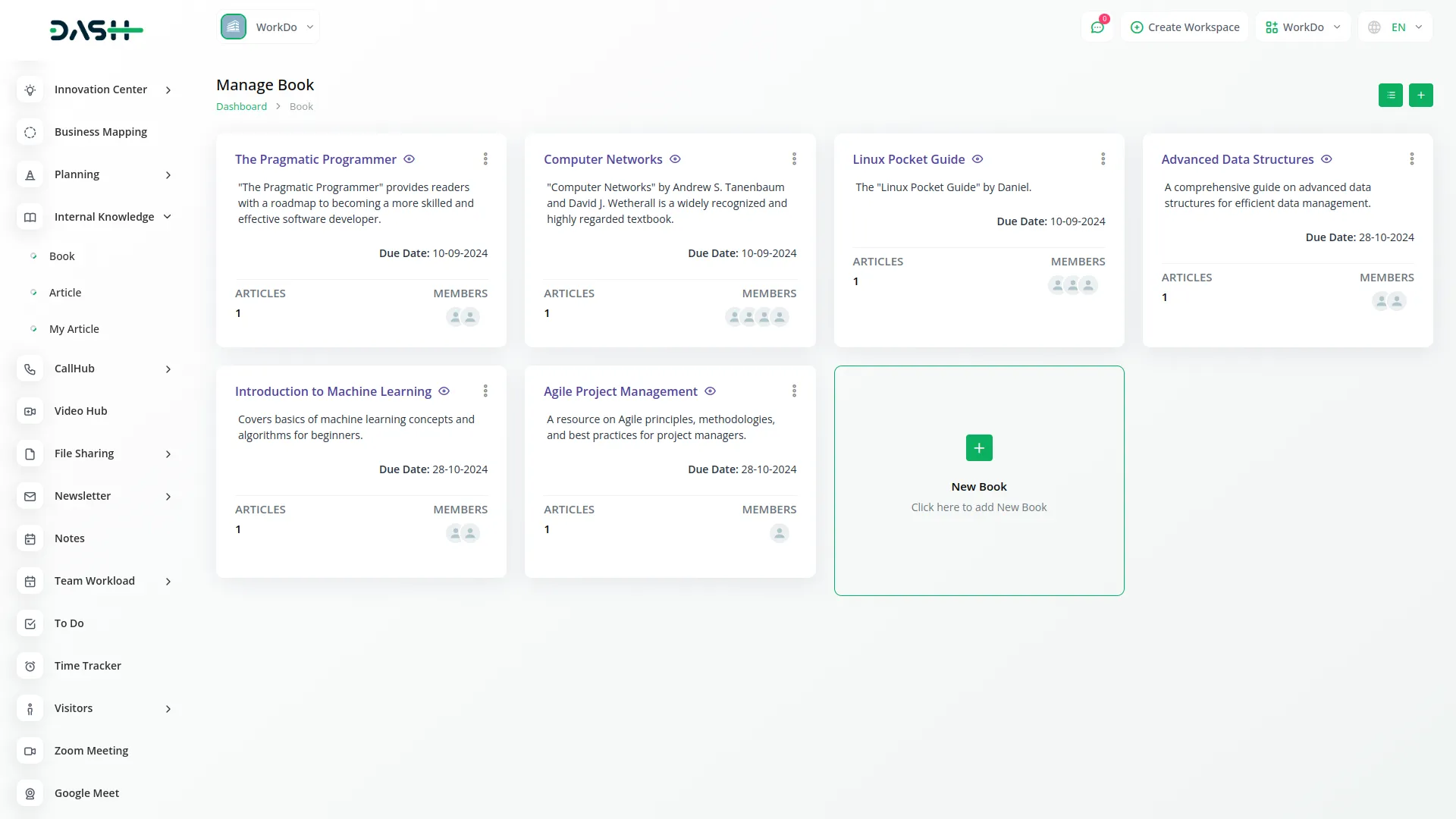Collapse the Internal Knowledge sidebar section
The width and height of the screenshot is (1456, 819).
click(x=168, y=217)
